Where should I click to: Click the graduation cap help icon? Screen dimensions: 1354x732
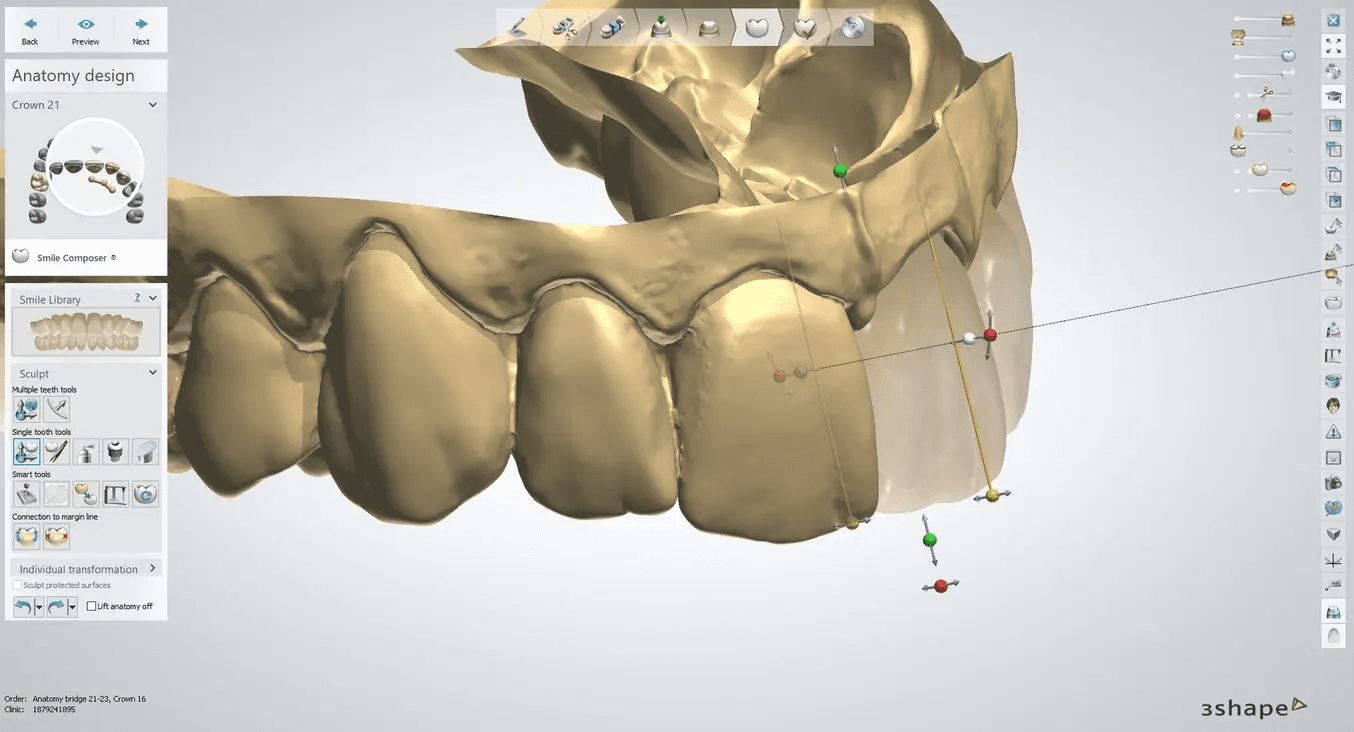click(1333, 97)
